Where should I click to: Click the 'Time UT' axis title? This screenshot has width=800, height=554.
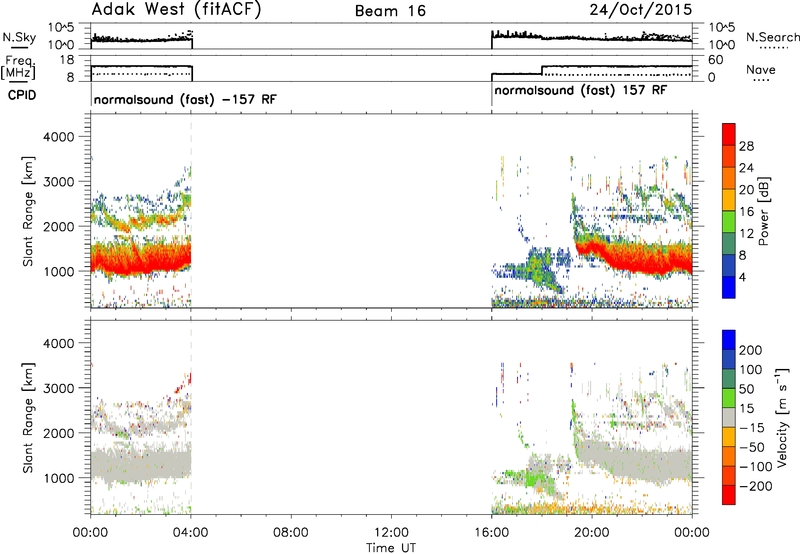[391, 548]
